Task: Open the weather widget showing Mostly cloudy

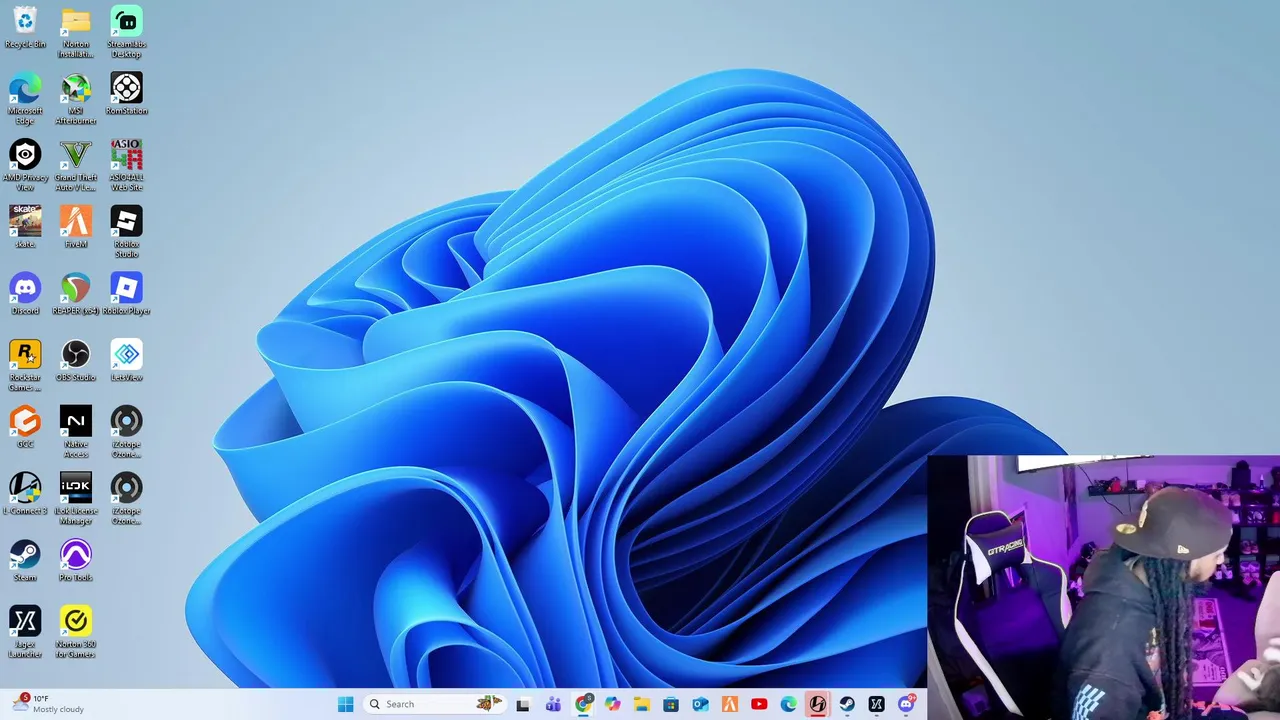Action: (48, 704)
